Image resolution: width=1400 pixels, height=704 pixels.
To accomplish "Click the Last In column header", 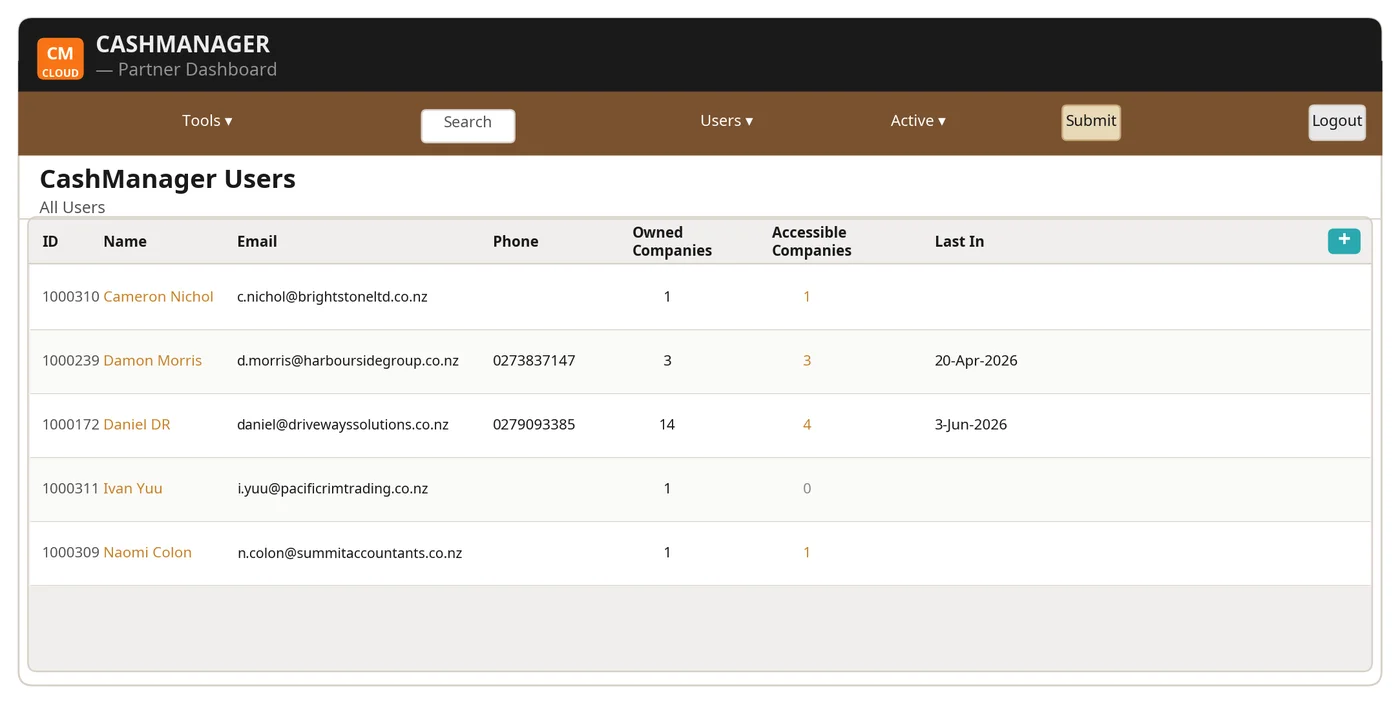I will (959, 242).
